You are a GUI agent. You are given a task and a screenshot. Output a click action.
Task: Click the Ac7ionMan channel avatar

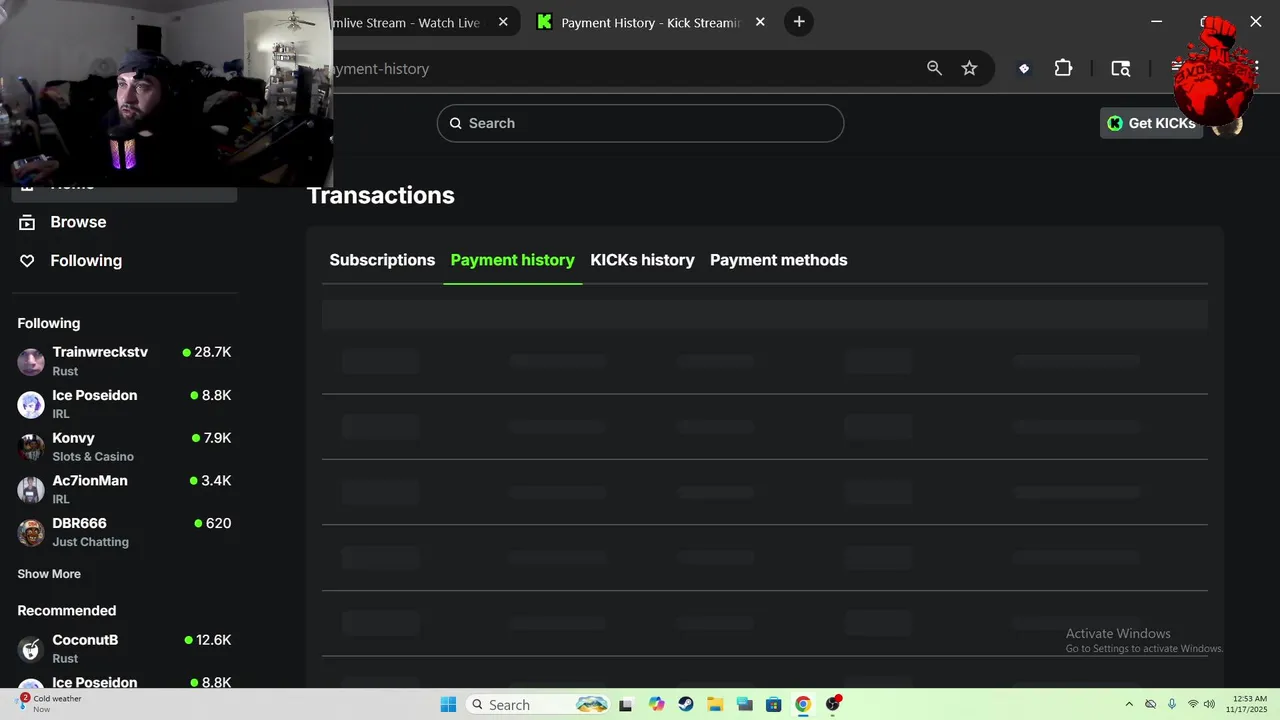tap(31, 490)
